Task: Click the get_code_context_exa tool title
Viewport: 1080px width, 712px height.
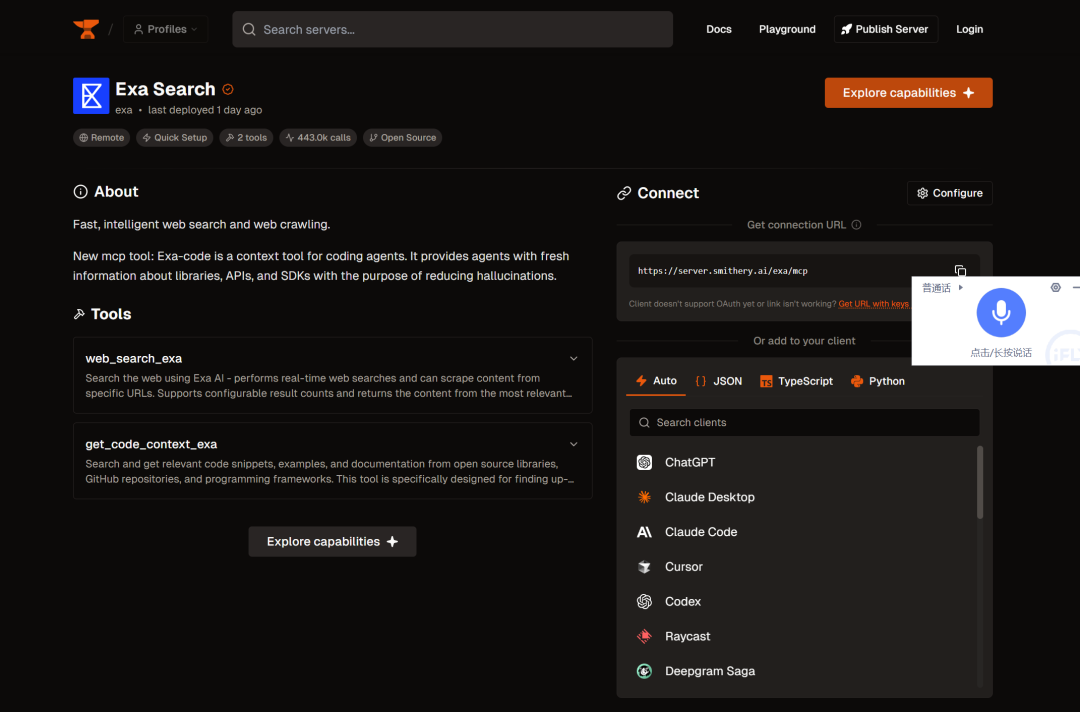Action: pyautogui.click(x=151, y=445)
